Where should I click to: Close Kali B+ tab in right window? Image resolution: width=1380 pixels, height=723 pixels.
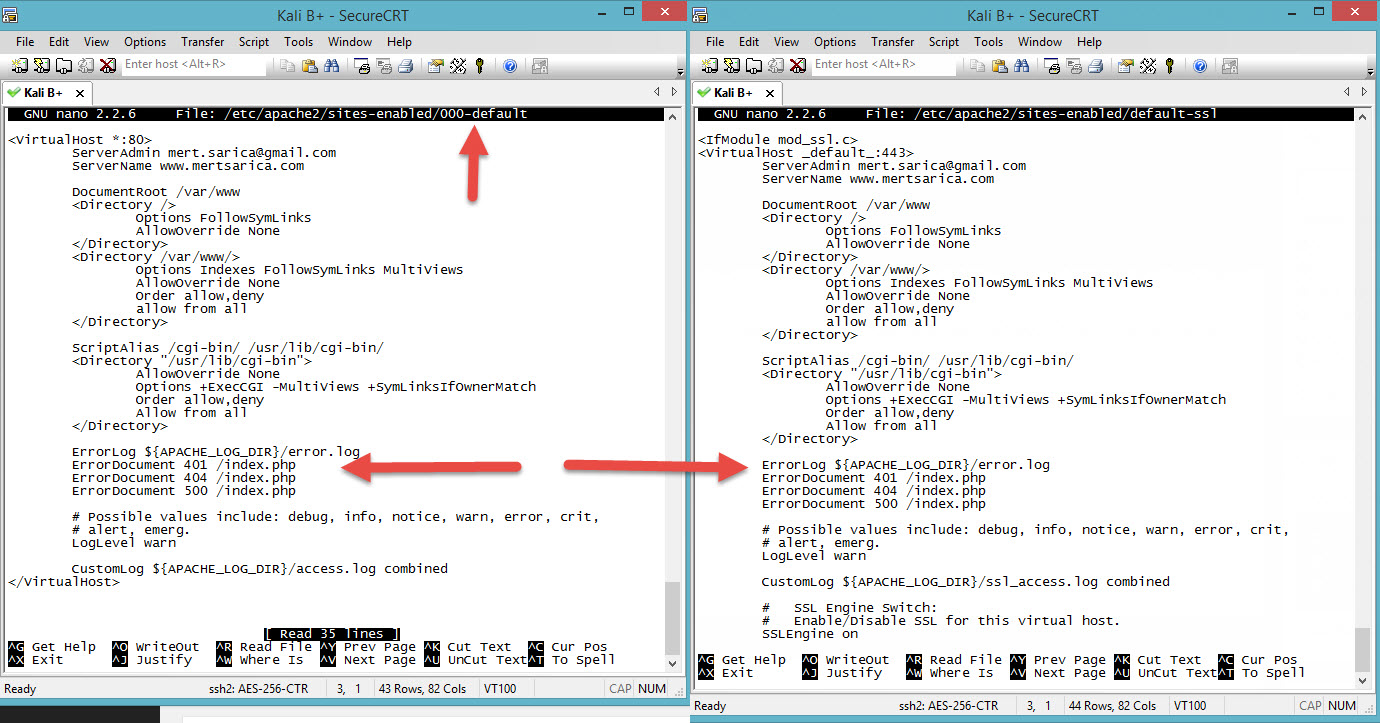[770, 93]
